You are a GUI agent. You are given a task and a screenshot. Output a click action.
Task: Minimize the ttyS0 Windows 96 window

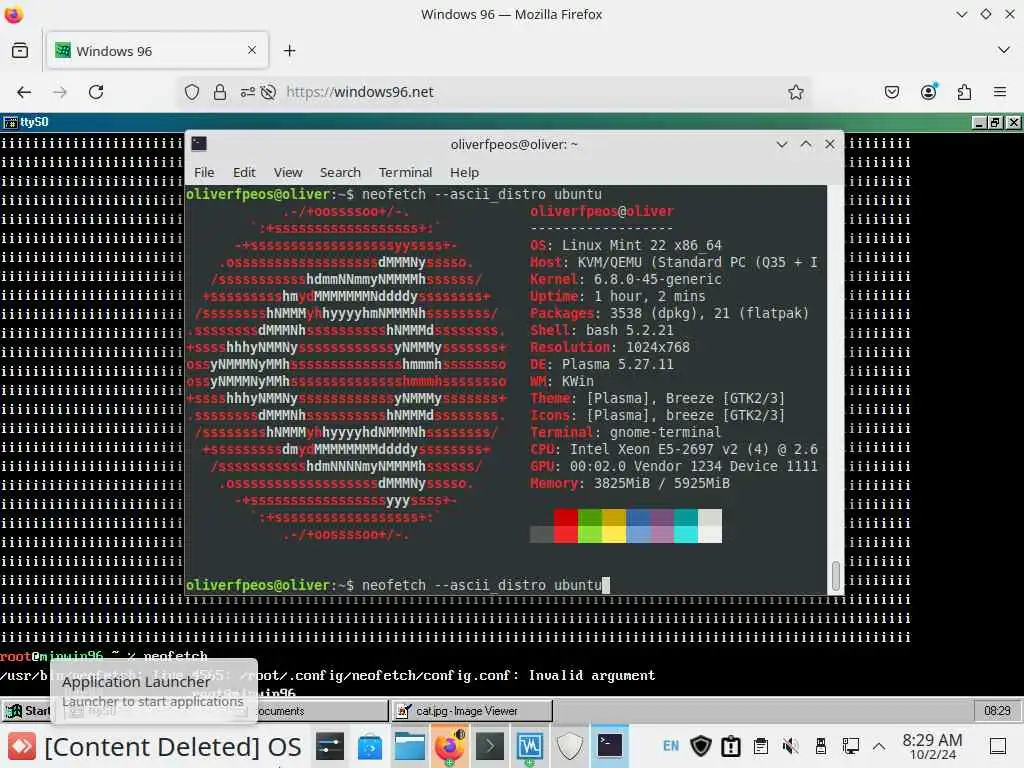pyautogui.click(x=979, y=122)
